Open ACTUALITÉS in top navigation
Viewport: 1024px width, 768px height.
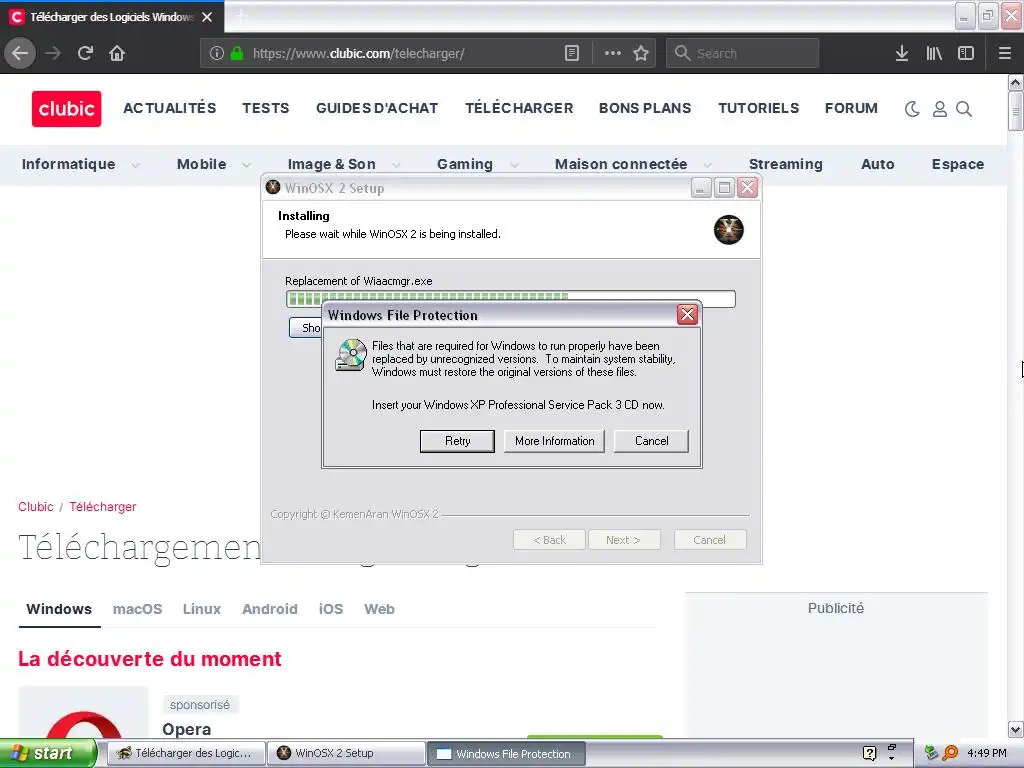[x=170, y=108]
